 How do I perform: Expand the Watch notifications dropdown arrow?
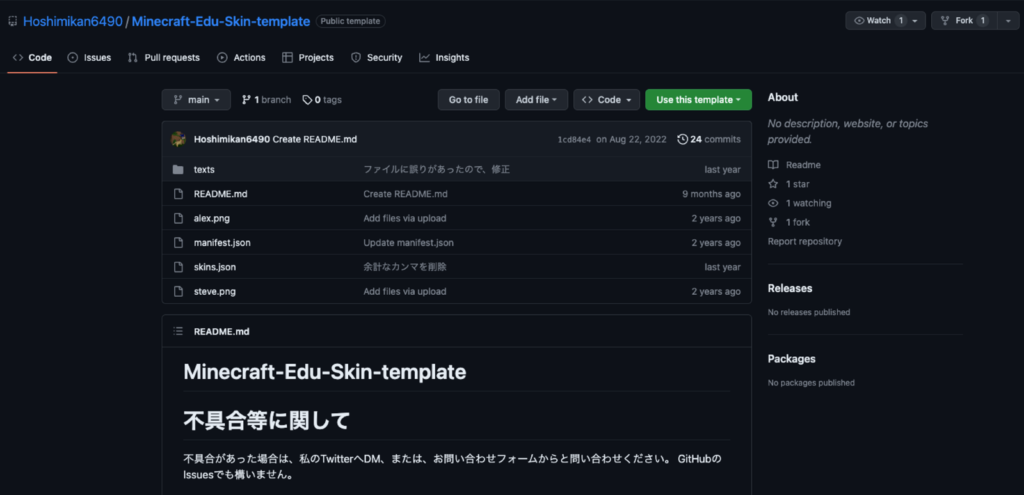(915, 21)
